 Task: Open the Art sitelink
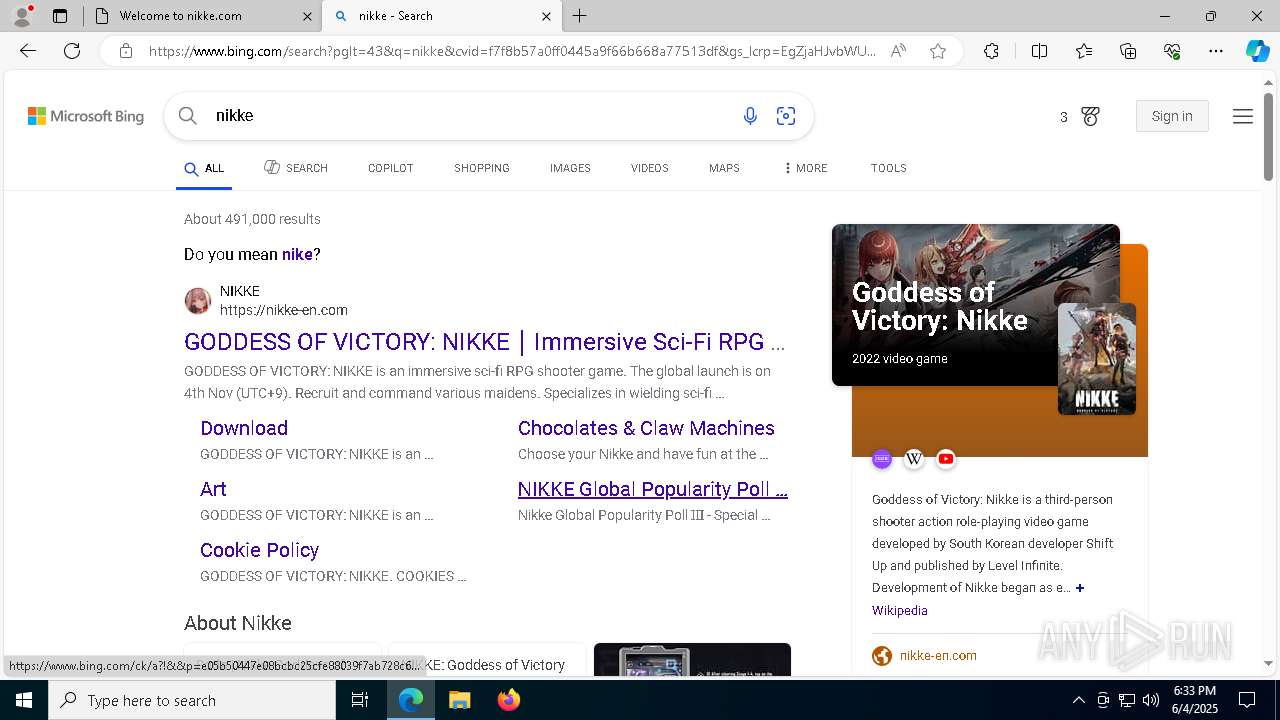(x=213, y=489)
